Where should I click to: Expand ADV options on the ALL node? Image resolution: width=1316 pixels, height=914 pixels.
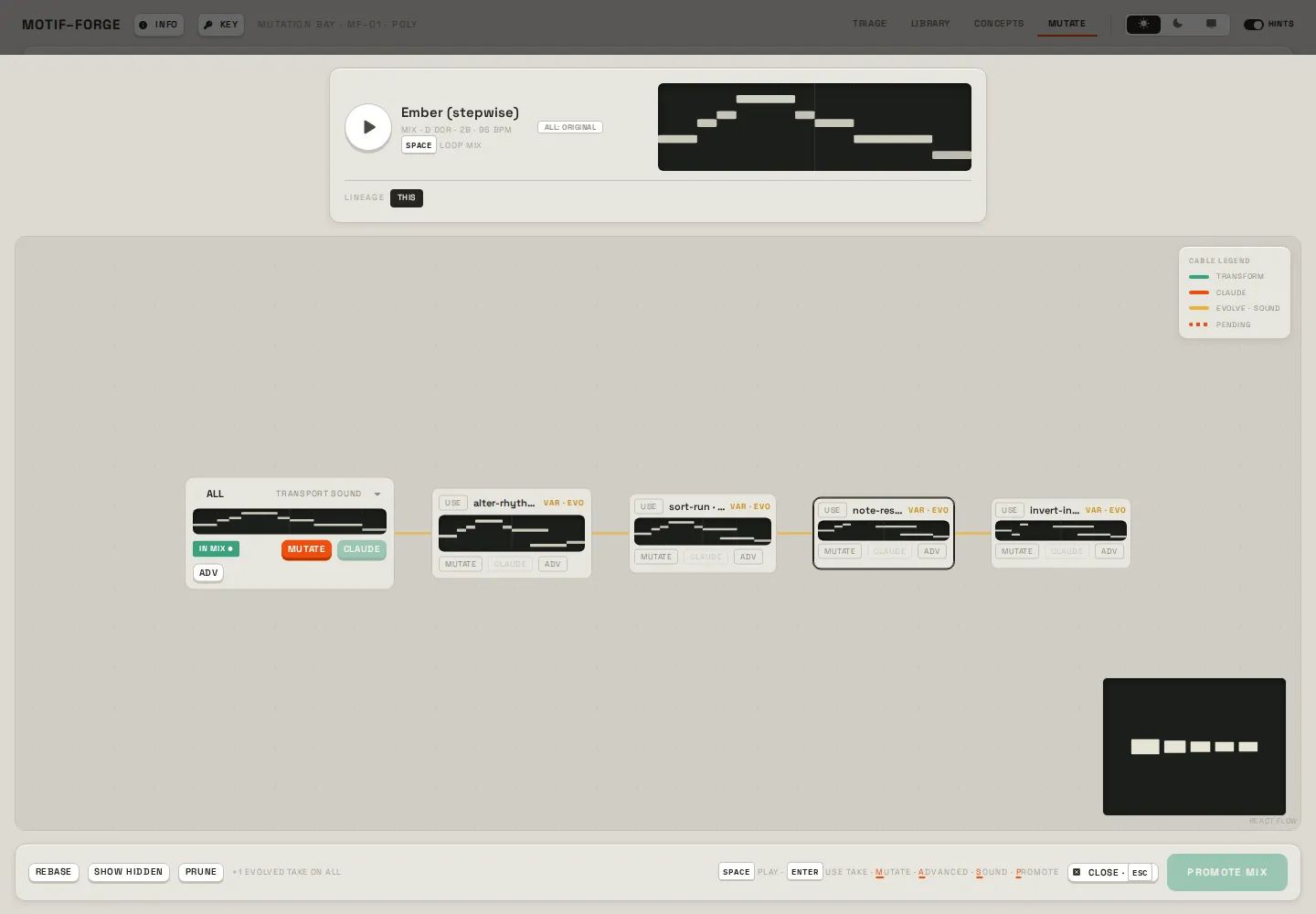pos(208,573)
